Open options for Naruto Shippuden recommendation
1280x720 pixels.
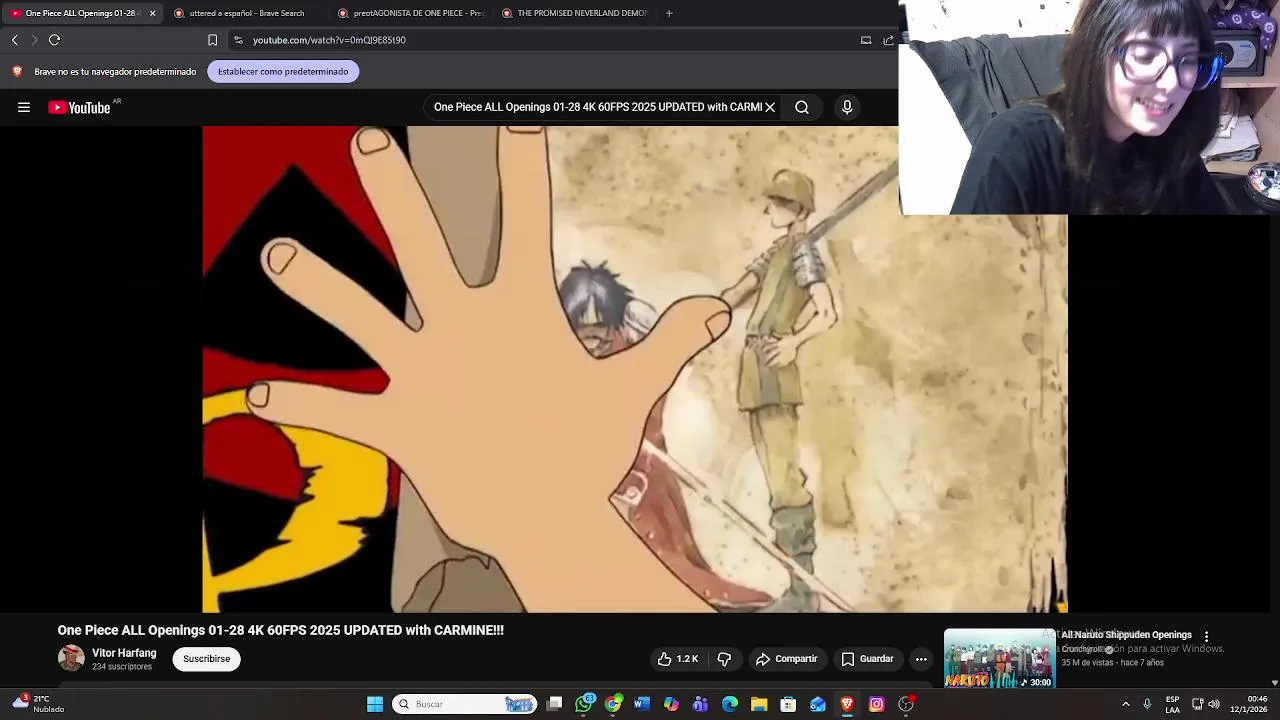(1206, 636)
